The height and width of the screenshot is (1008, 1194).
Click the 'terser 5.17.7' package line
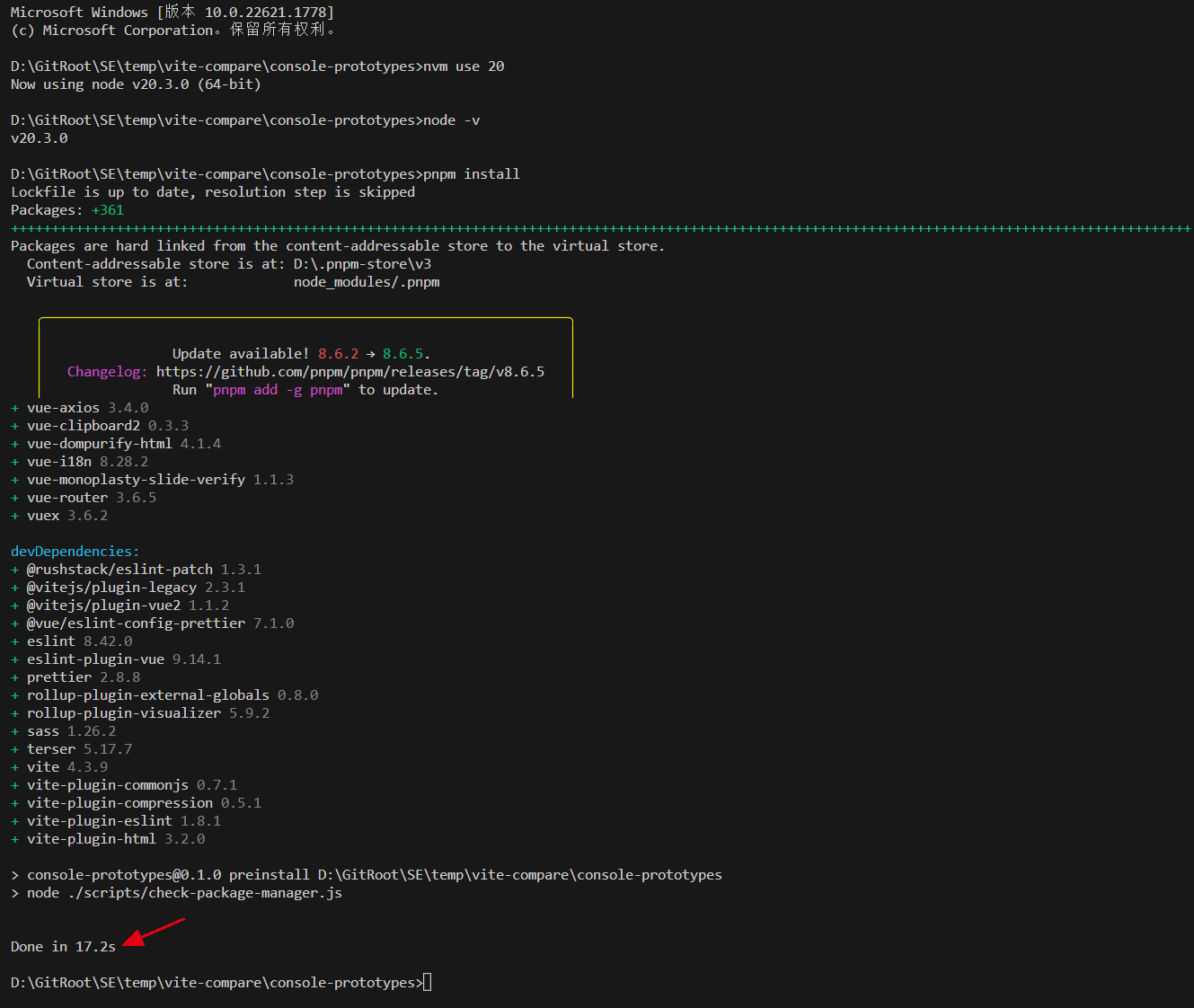pos(72,749)
